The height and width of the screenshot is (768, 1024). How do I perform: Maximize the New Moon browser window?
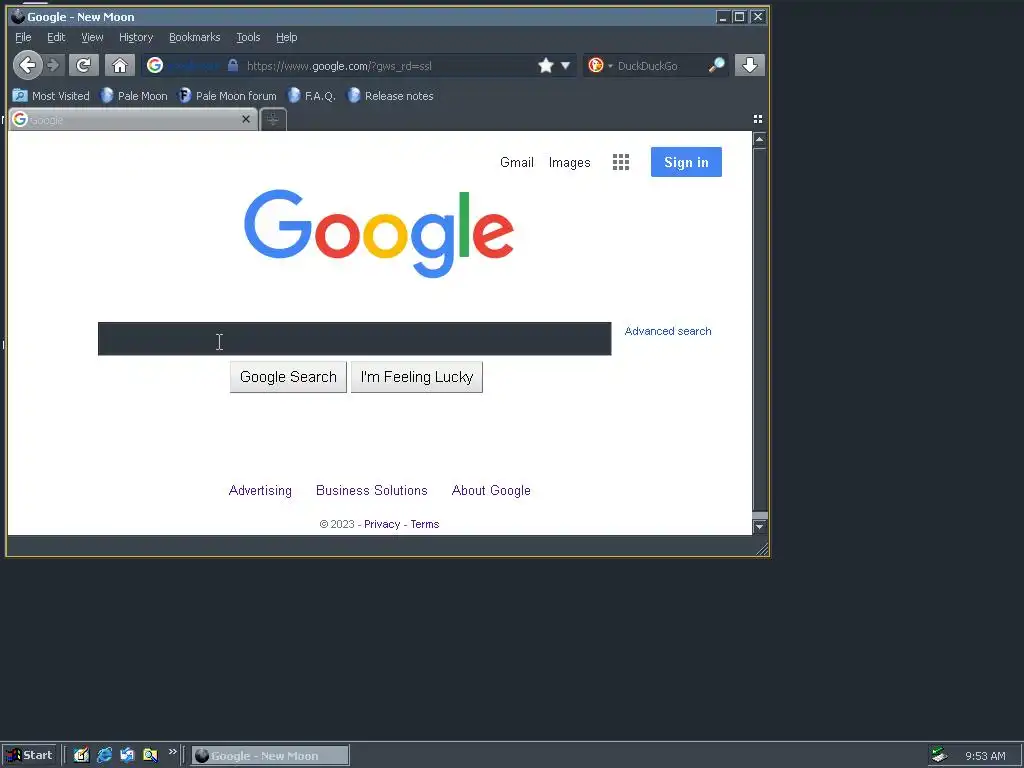[739, 17]
